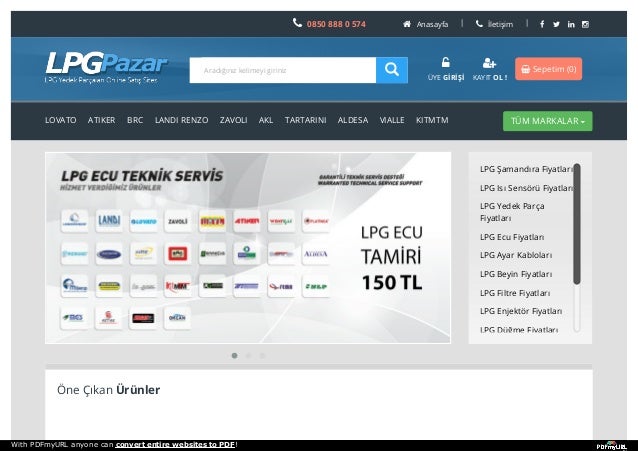Open ALDESA brand menu
Viewport: 638px width, 451px height.
(353, 120)
